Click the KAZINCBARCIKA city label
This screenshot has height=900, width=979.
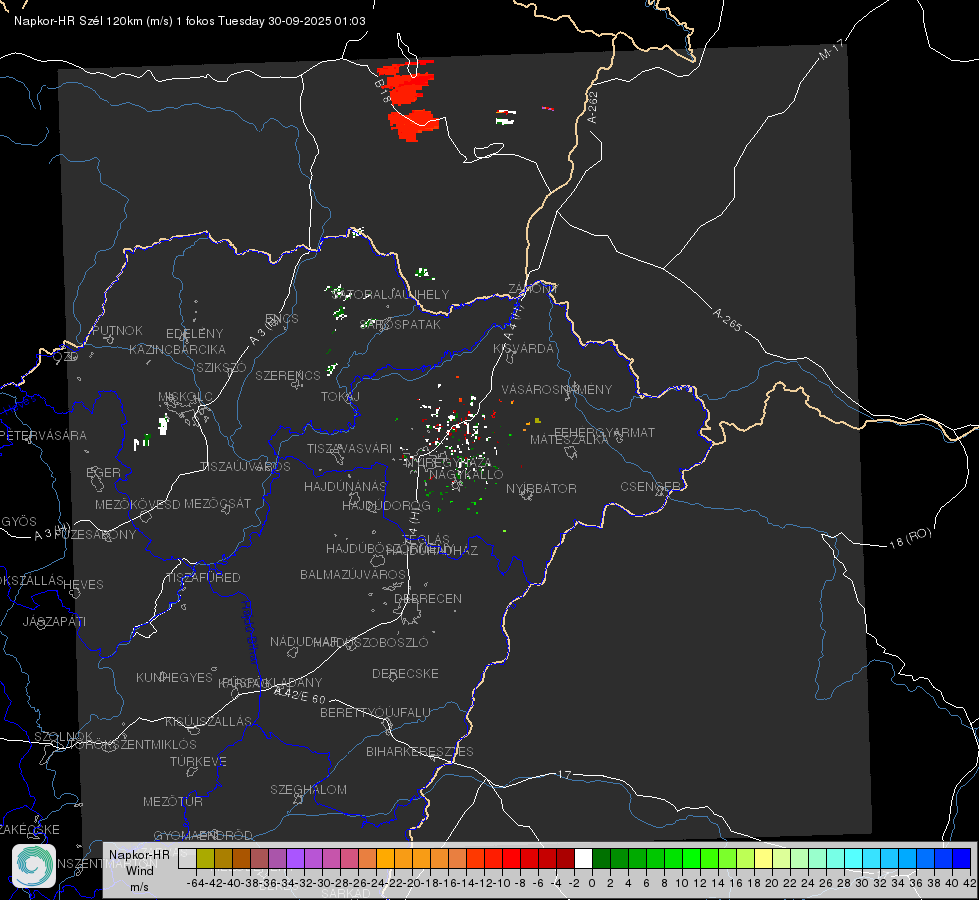click(177, 350)
